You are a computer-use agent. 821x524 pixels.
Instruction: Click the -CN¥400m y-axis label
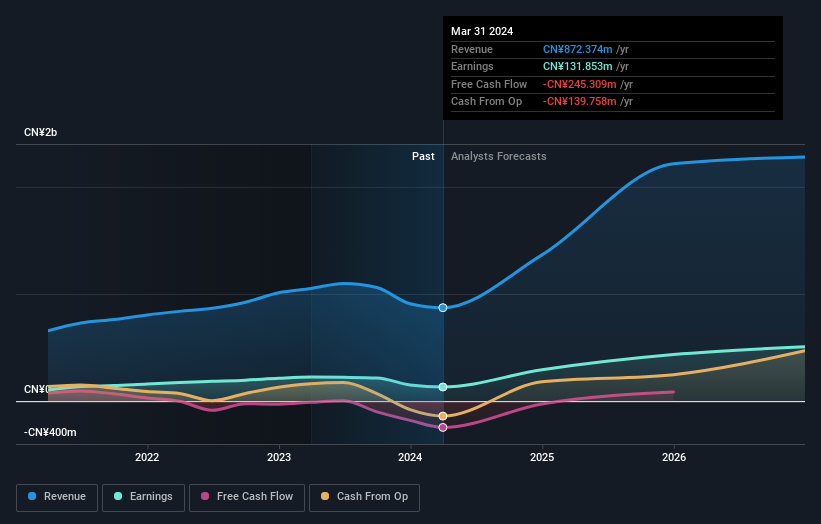click(x=50, y=432)
